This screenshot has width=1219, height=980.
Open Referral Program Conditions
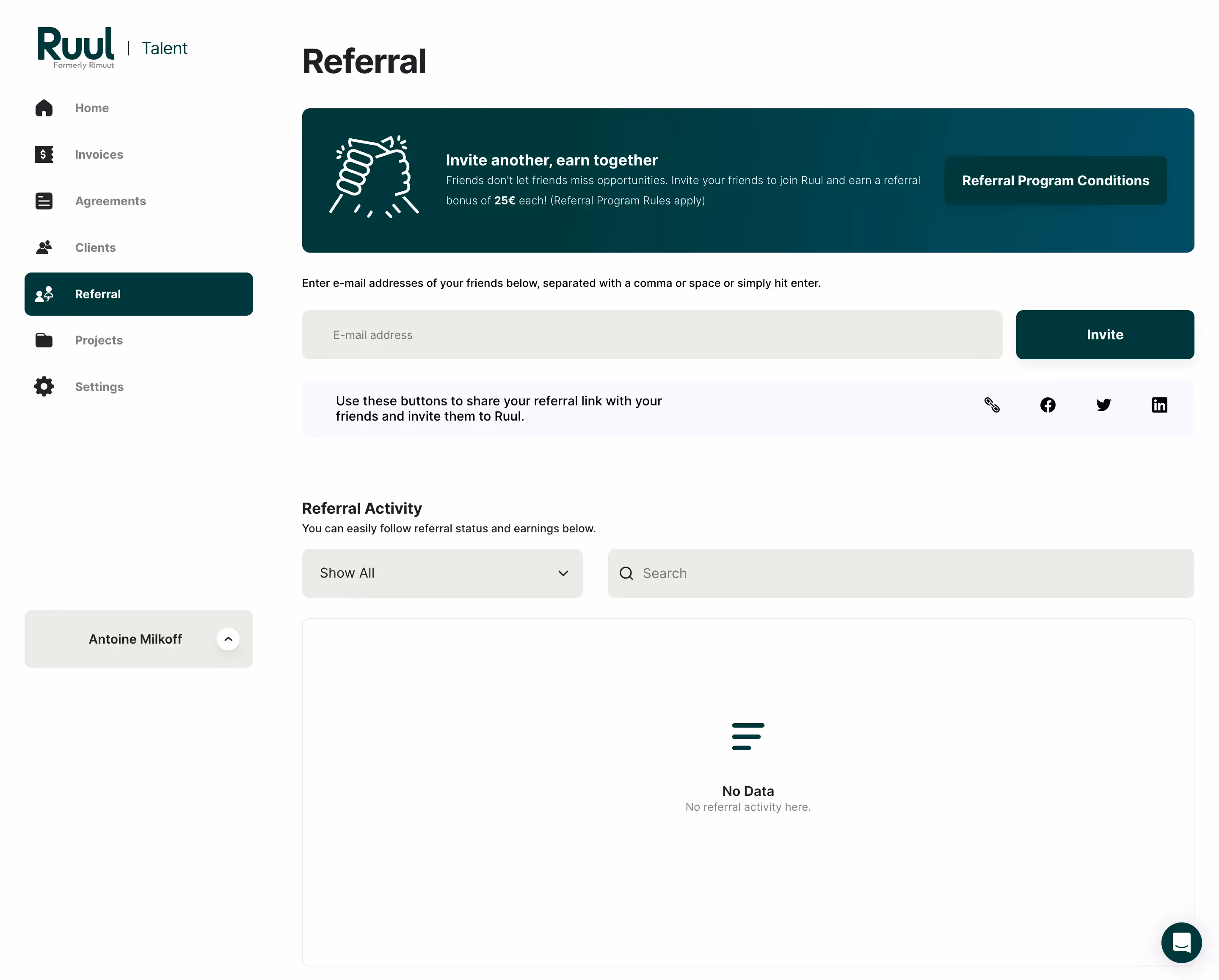(1055, 180)
